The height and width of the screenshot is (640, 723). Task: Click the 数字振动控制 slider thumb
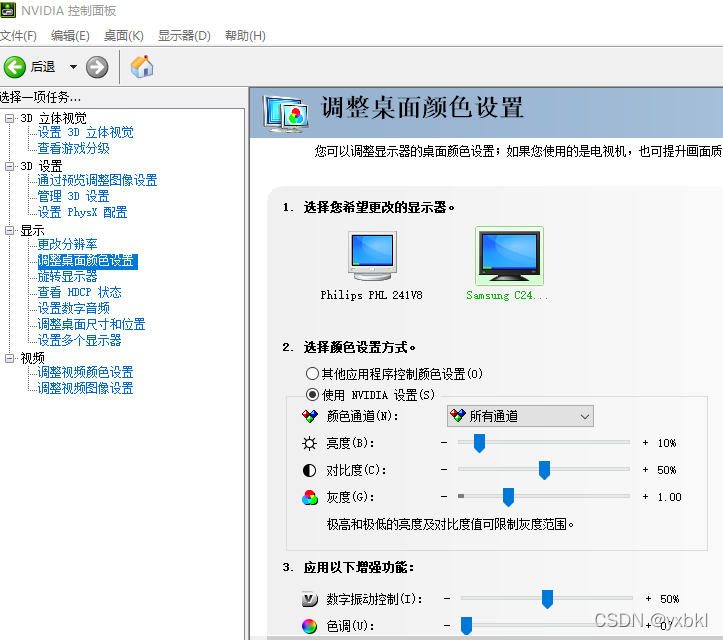(x=547, y=599)
